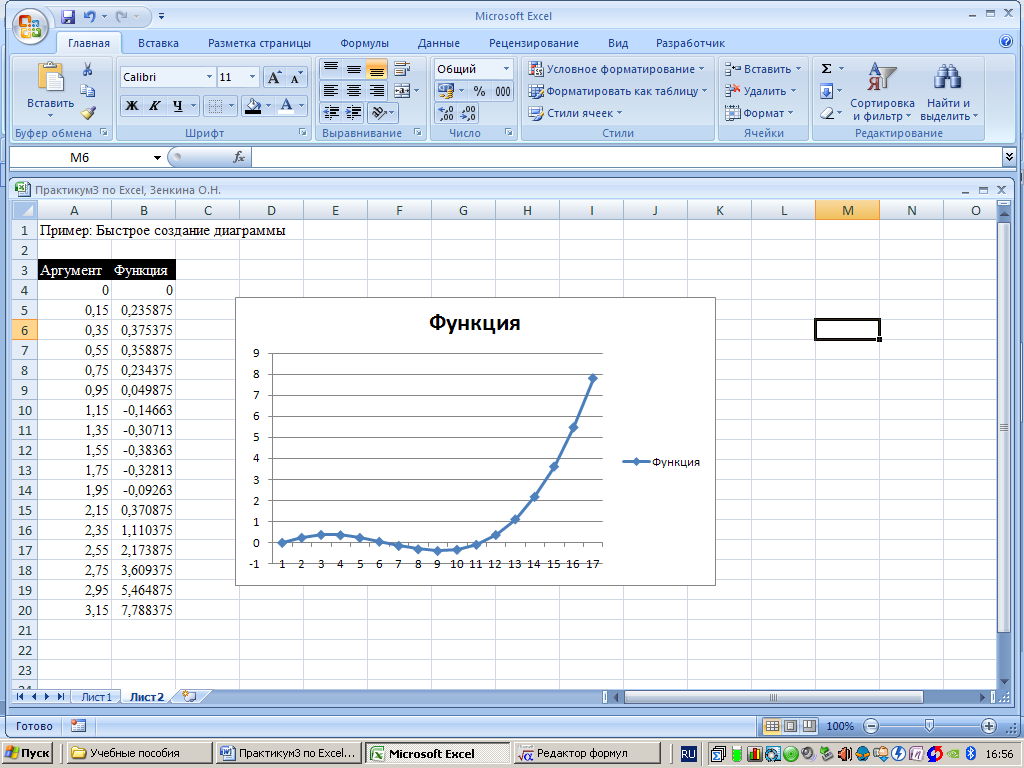This screenshot has width=1024, height=768.
Task: Click the Paste (Вставить) clipboard icon
Action: [x=50, y=76]
